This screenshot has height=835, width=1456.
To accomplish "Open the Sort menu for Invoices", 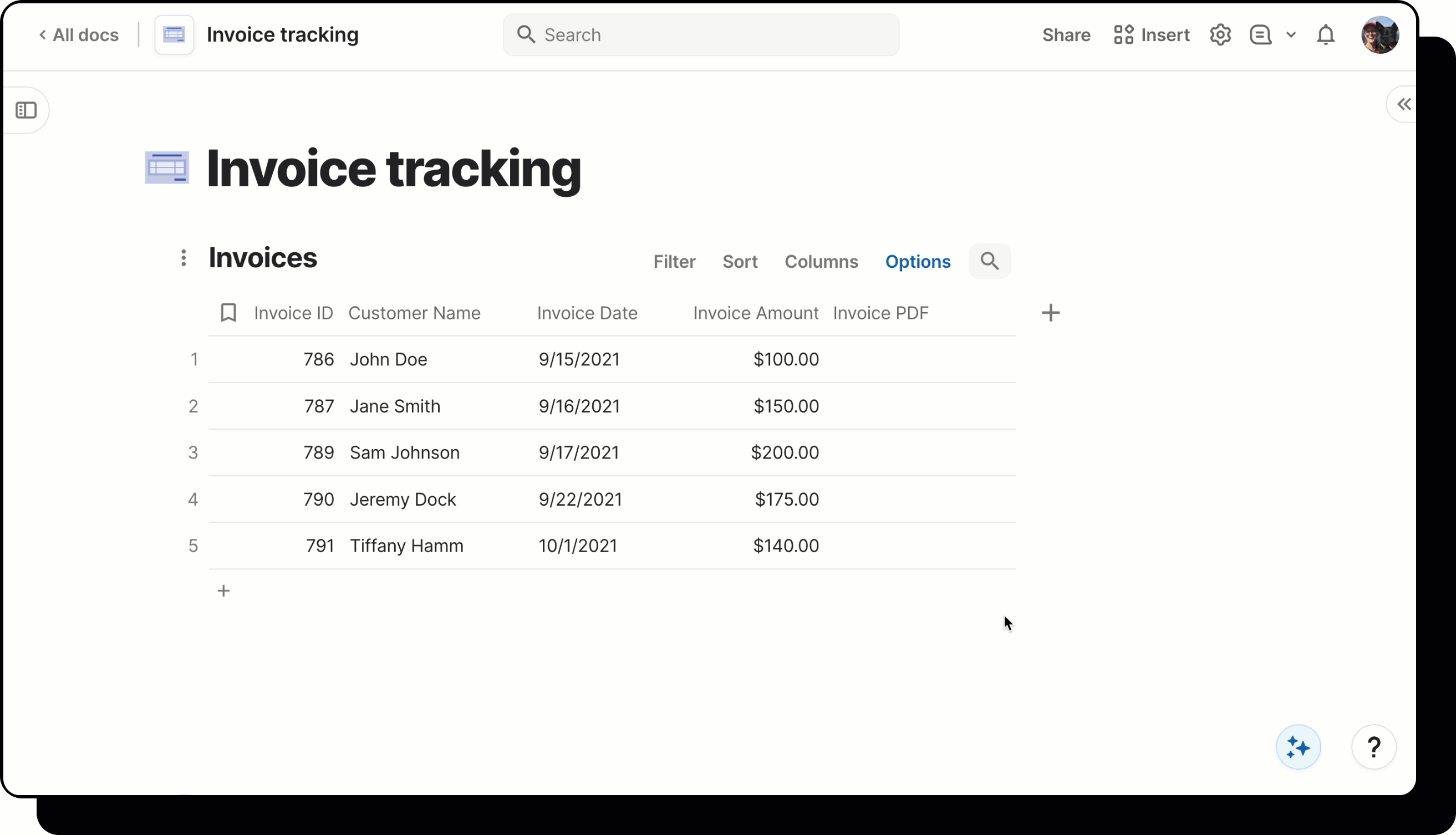I will [740, 262].
